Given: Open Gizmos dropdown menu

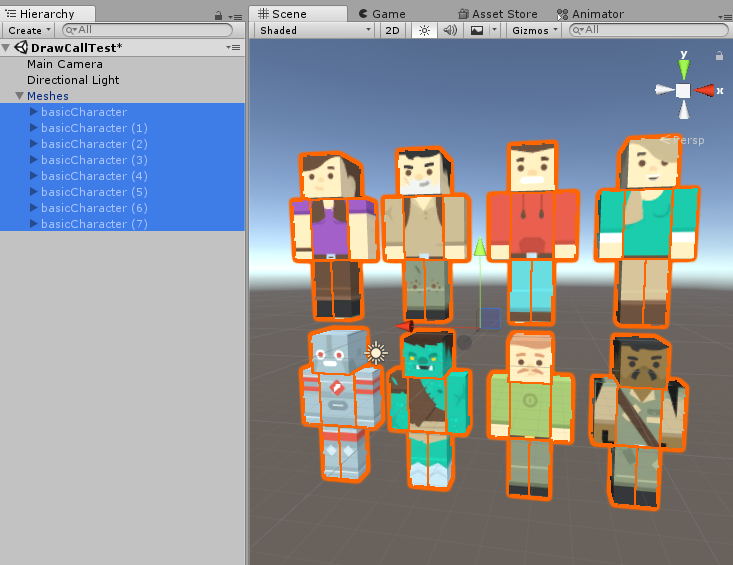Looking at the screenshot, I should (x=534, y=30).
